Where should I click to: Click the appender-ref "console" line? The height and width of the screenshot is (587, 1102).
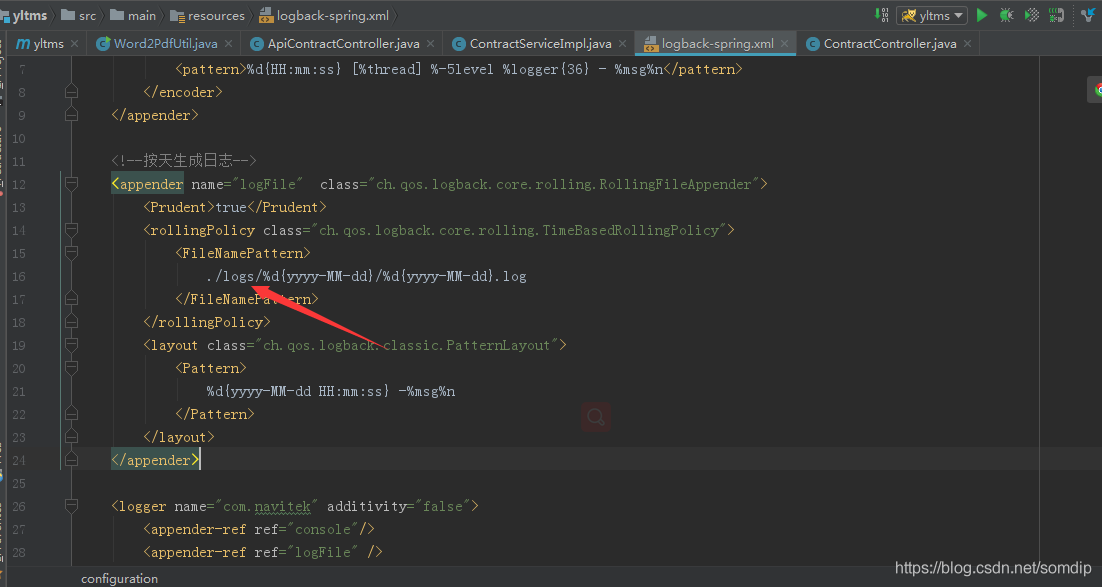259,529
